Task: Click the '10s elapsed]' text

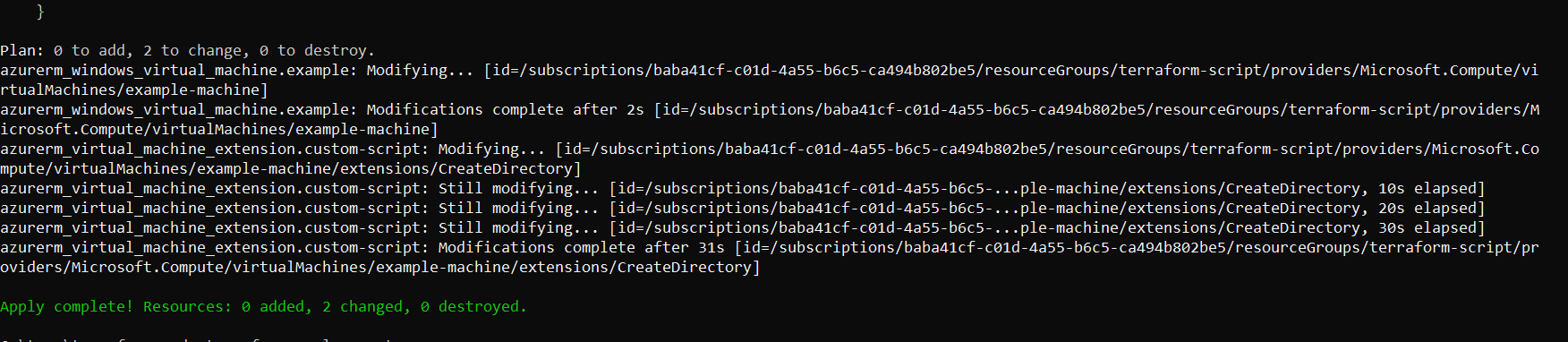Action: (x=1431, y=189)
